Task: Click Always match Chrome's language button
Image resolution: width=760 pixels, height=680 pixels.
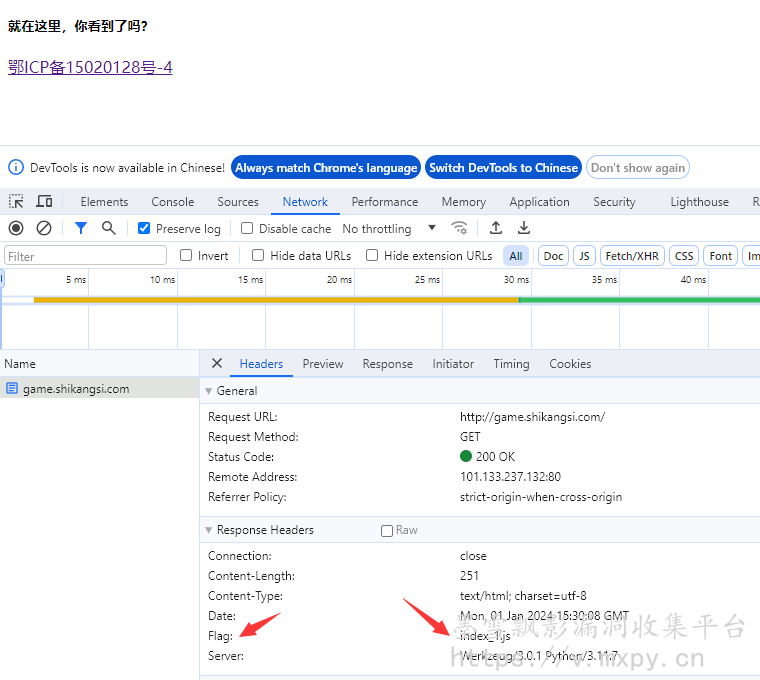Action: [x=326, y=167]
